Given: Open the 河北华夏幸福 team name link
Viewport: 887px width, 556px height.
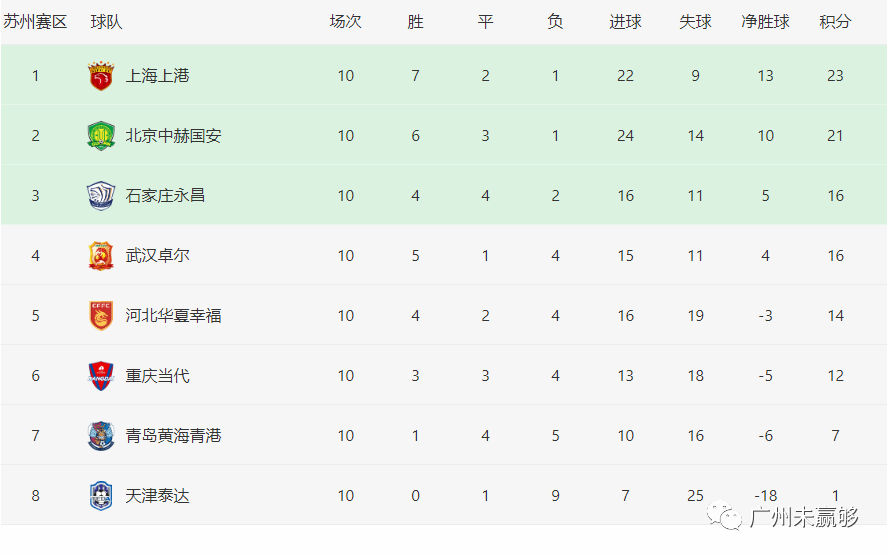Looking at the screenshot, I should (173, 316).
